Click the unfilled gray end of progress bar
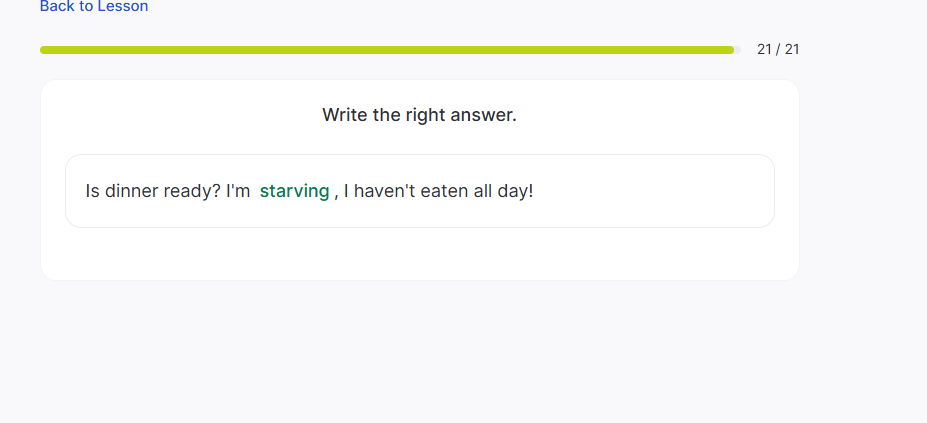927x423 pixels. point(737,49)
